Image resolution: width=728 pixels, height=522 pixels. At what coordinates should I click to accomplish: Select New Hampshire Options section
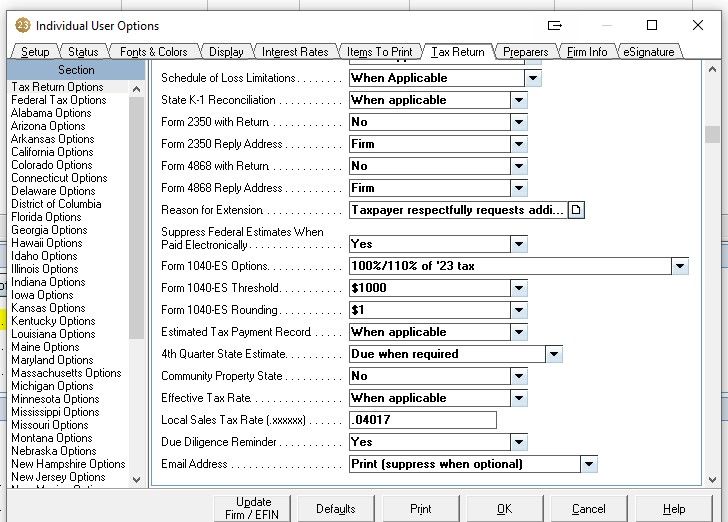(x=68, y=464)
